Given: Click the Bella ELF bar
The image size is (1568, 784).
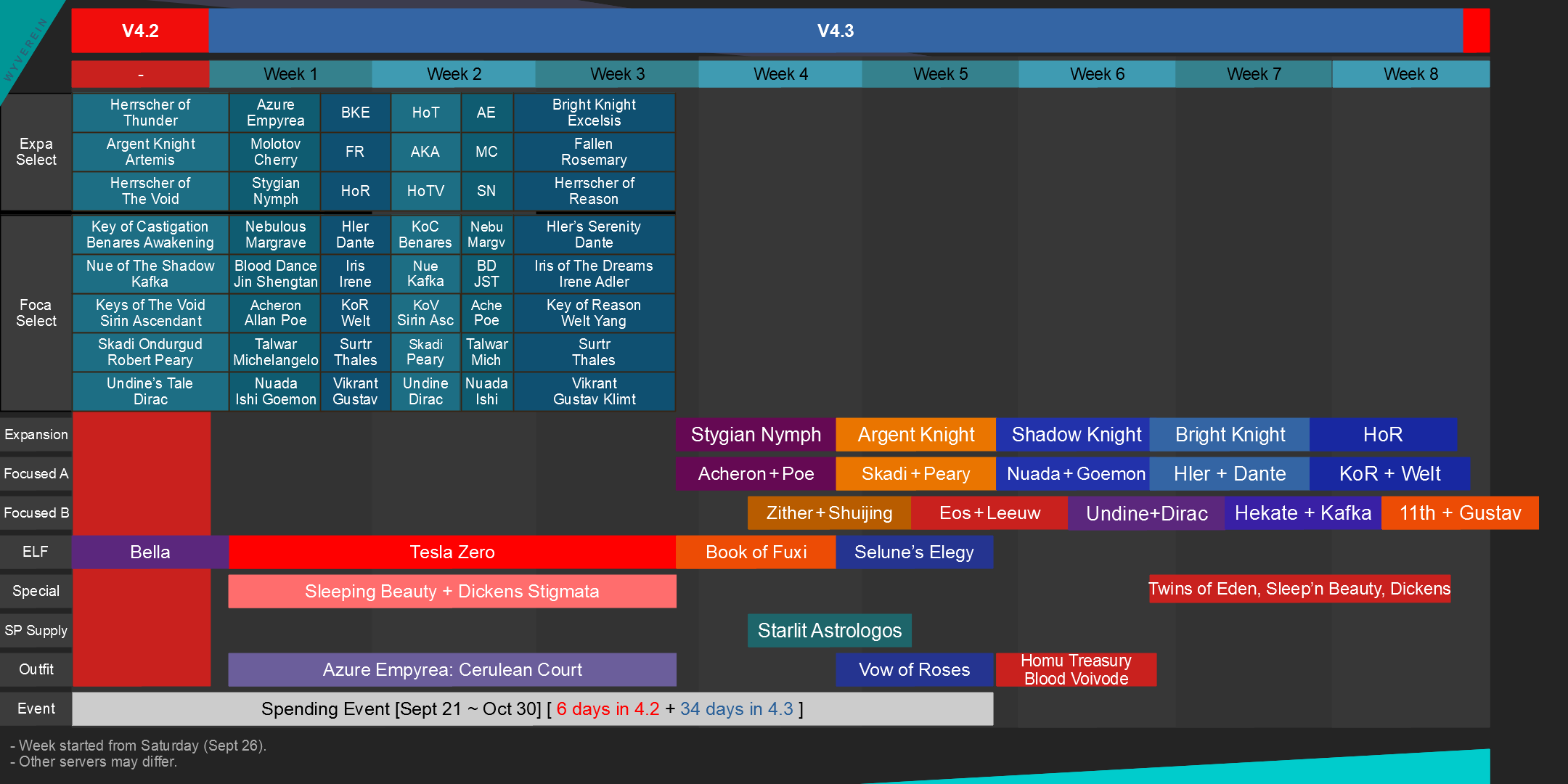Looking at the screenshot, I should (150, 552).
